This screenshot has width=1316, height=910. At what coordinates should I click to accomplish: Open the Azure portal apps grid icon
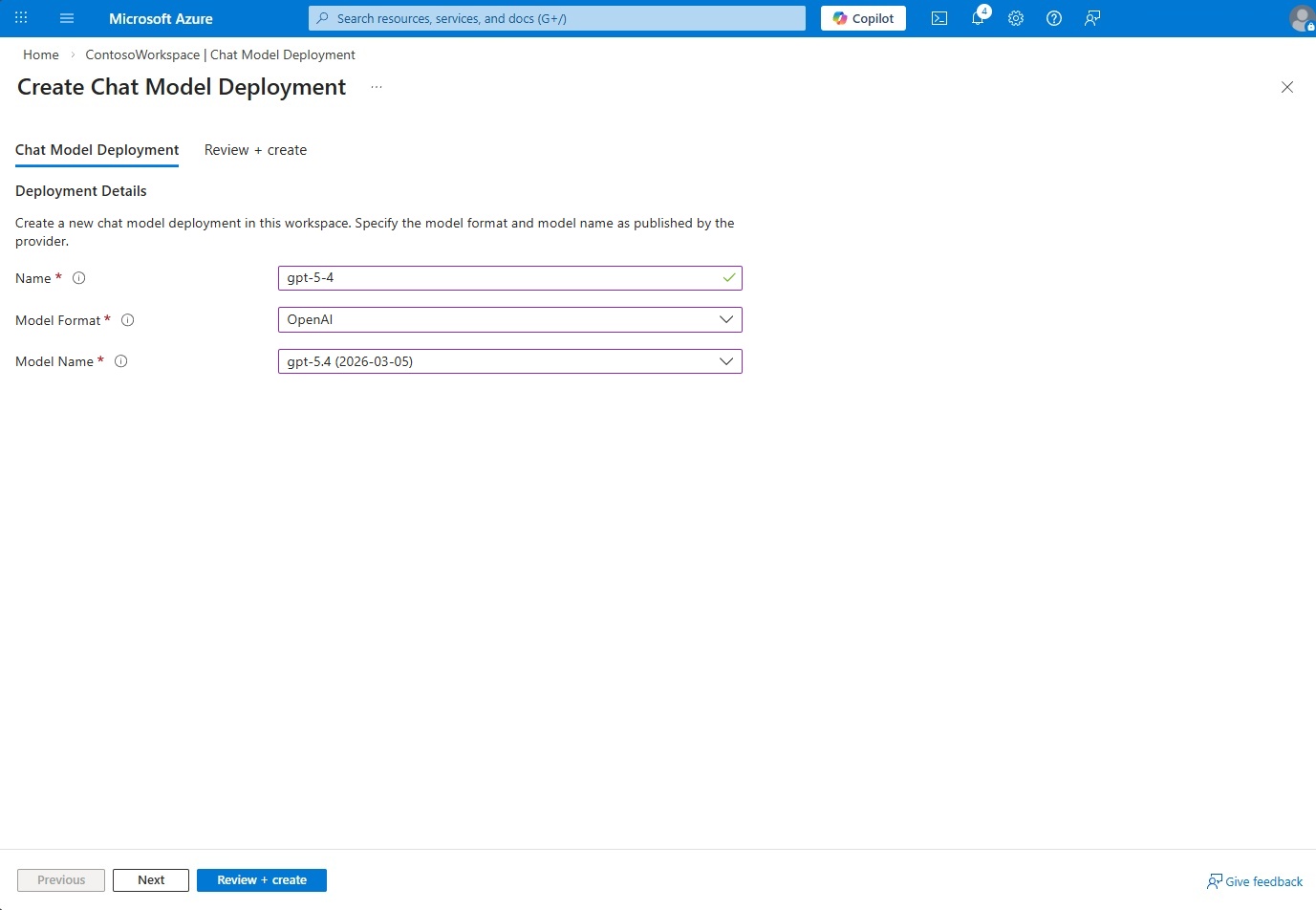click(x=21, y=18)
